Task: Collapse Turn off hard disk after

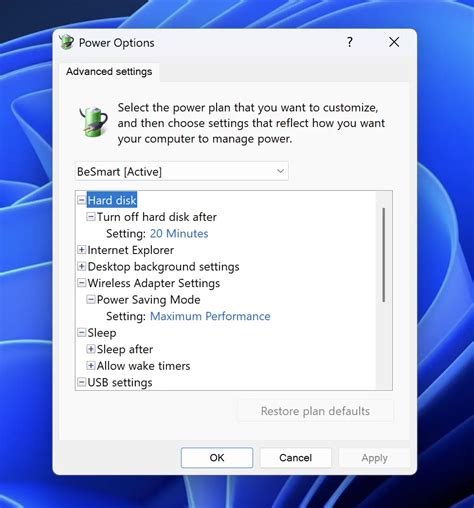Action: tap(91, 217)
